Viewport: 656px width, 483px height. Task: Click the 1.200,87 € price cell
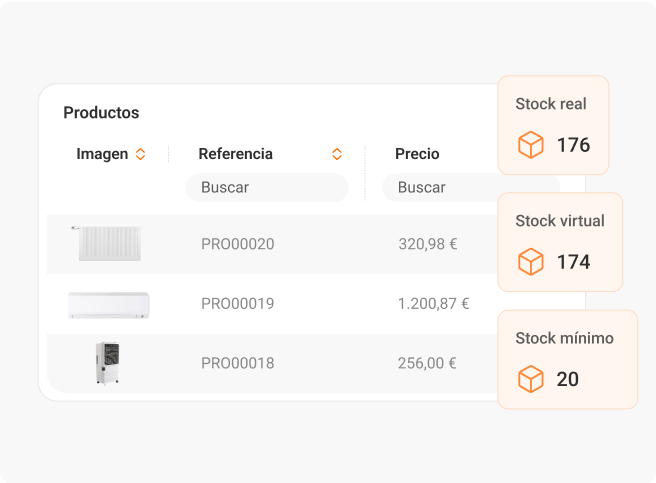[x=433, y=304]
